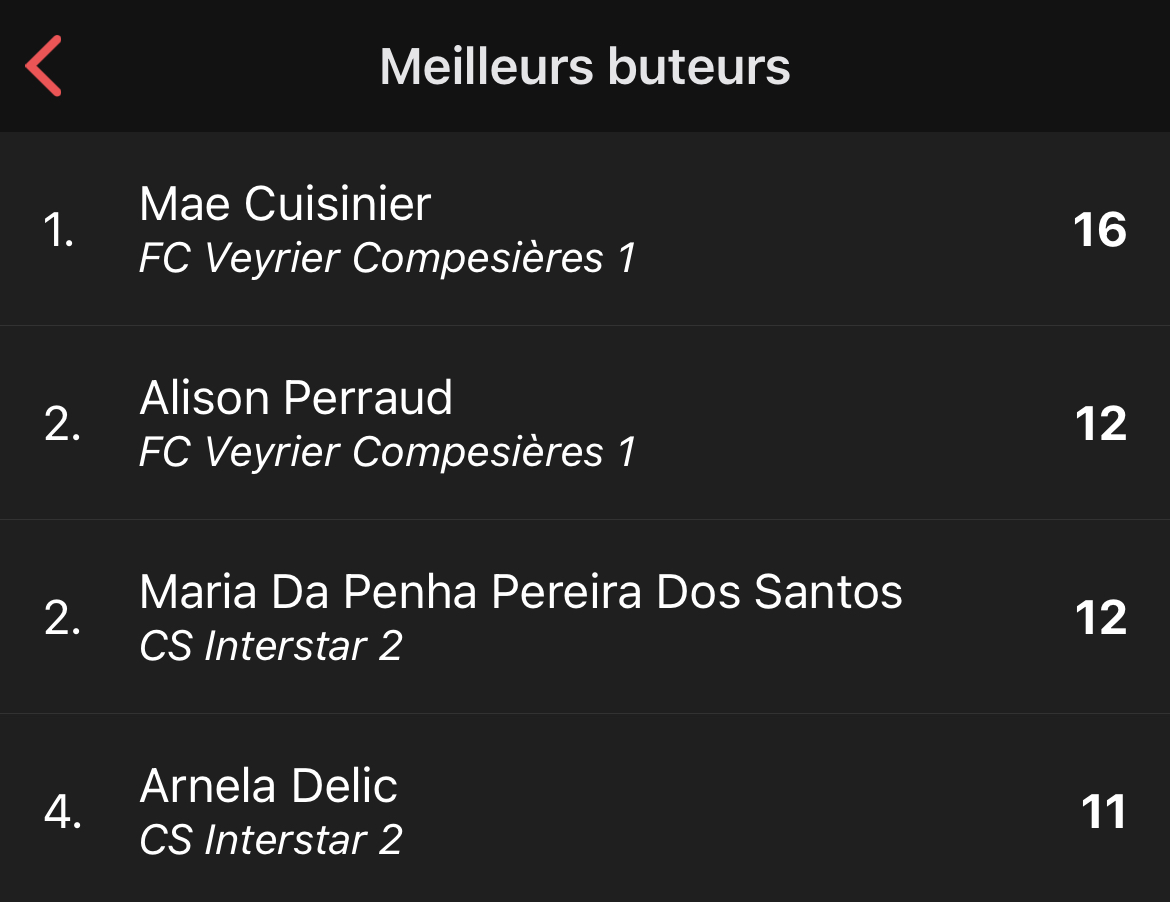Click Alison Perraud's goal count 12
The height and width of the screenshot is (902, 1170).
coord(1100,424)
